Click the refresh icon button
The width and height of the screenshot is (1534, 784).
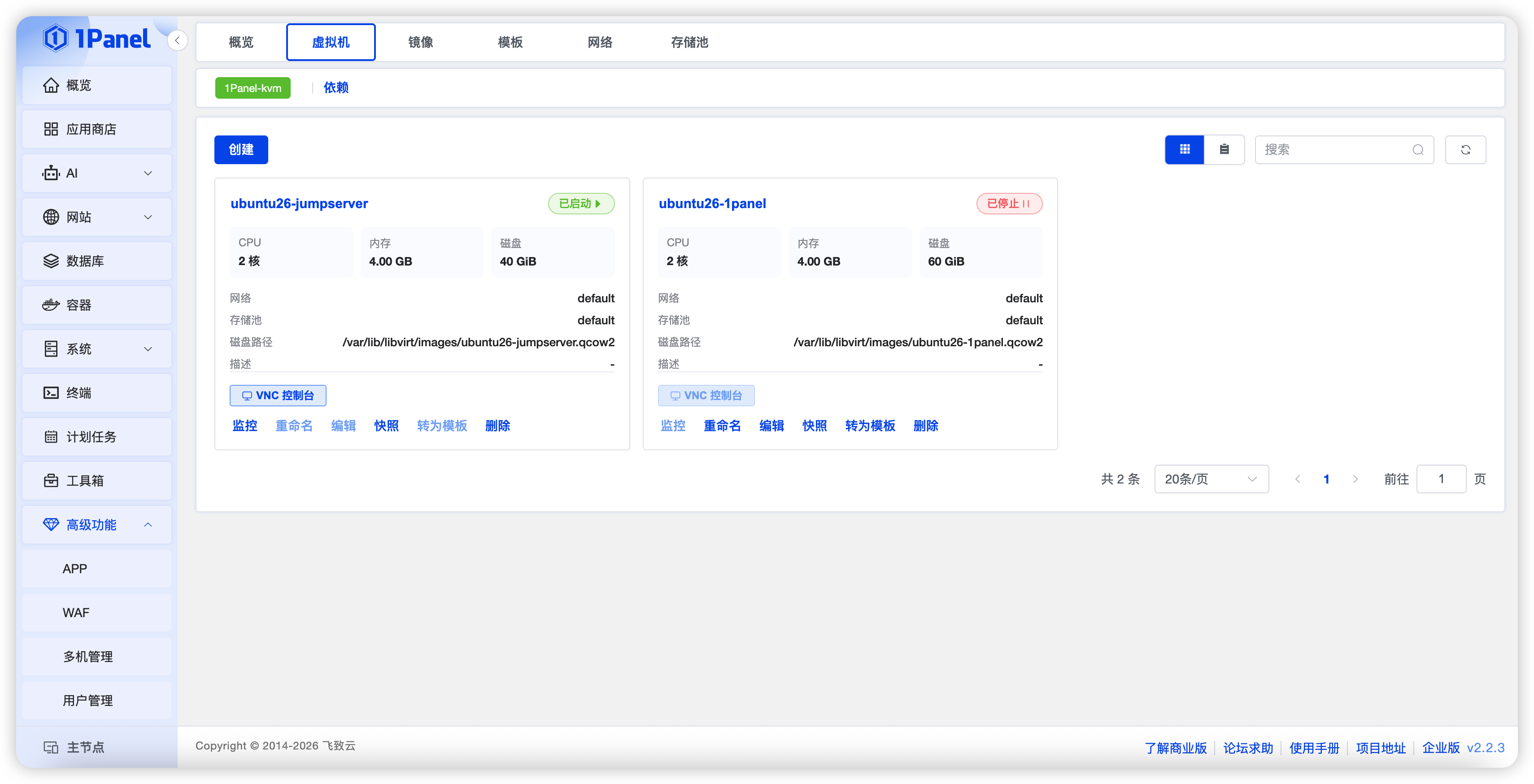click(1465, 149)
